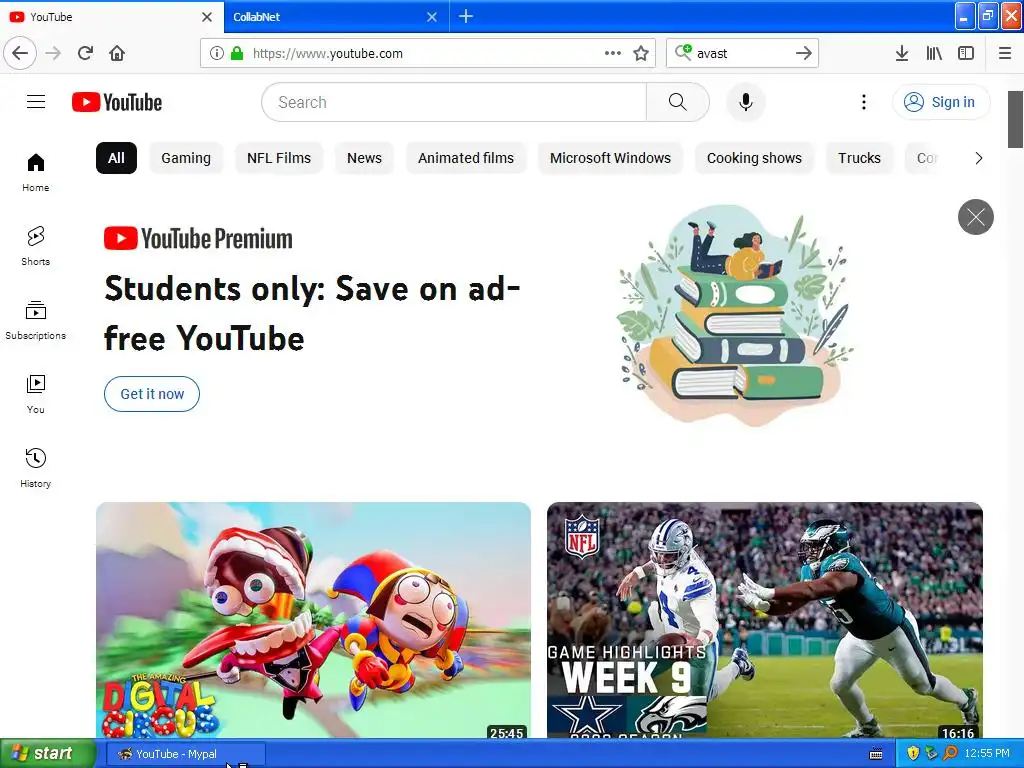1024x768 pixels.
Task: Select the All filter chip
Action: tap(116, 158)
